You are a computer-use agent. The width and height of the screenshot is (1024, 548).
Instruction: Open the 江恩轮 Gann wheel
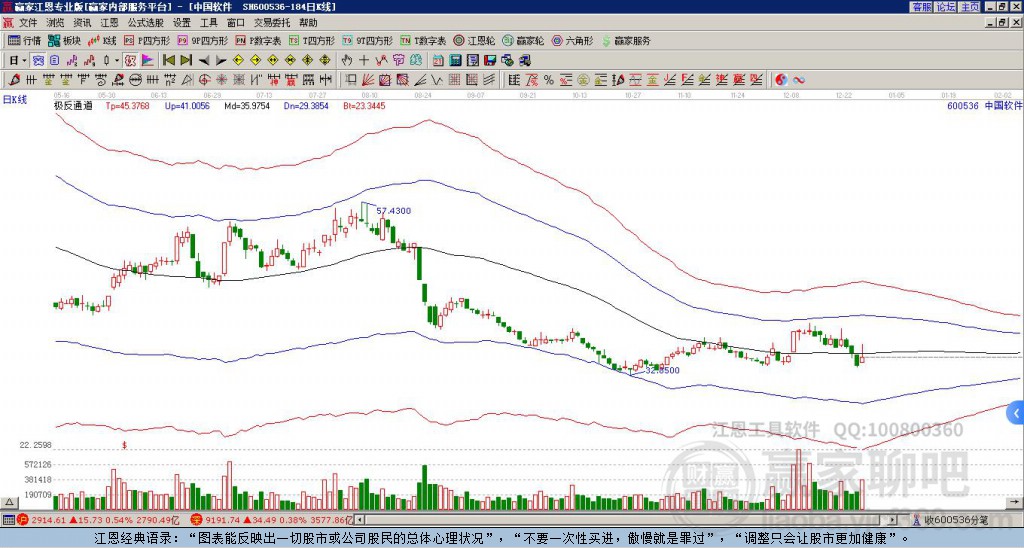coord(475,40)
